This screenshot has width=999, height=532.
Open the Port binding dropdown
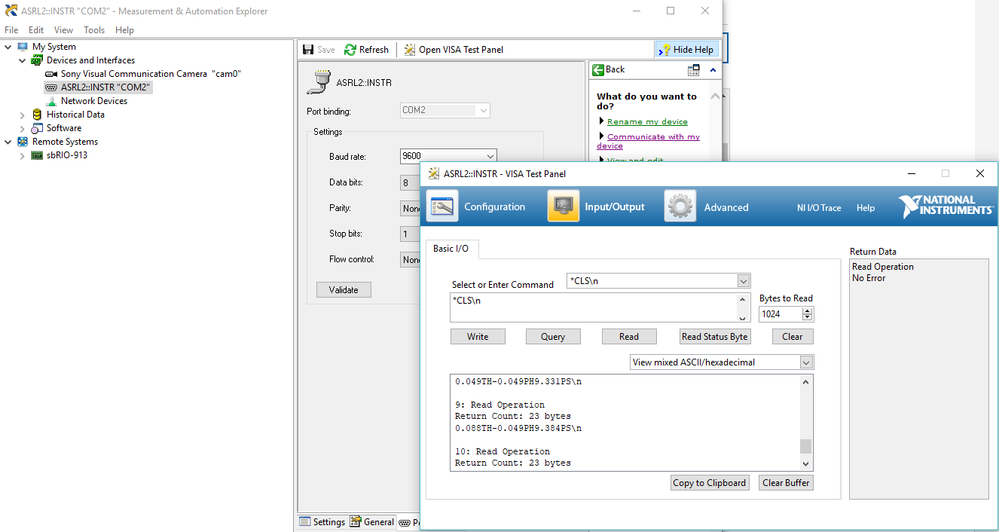(483, 110)
